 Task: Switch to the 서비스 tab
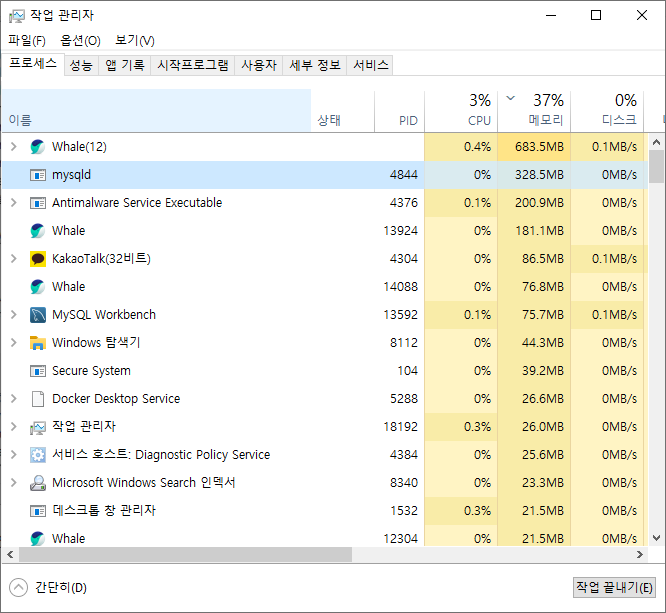pyautogui.click(x=370, y=65)
